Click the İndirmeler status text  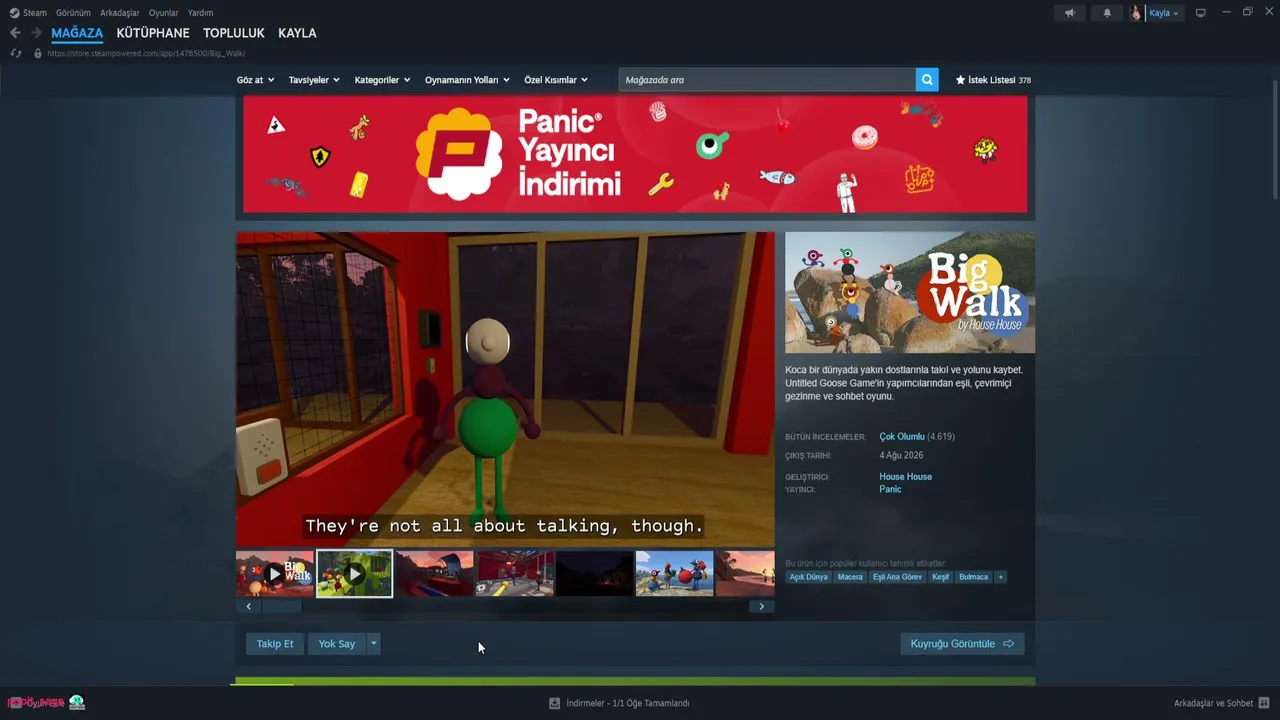628,703
